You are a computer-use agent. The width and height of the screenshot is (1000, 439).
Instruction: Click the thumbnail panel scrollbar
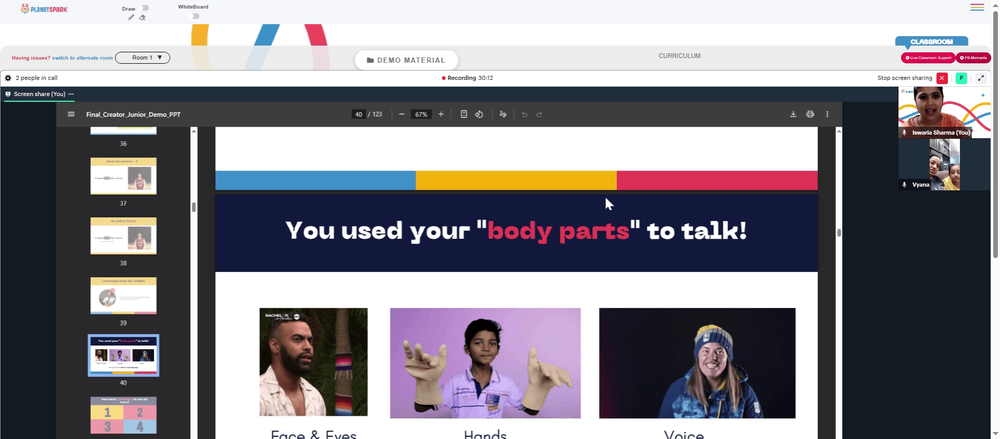click(193, 207)
